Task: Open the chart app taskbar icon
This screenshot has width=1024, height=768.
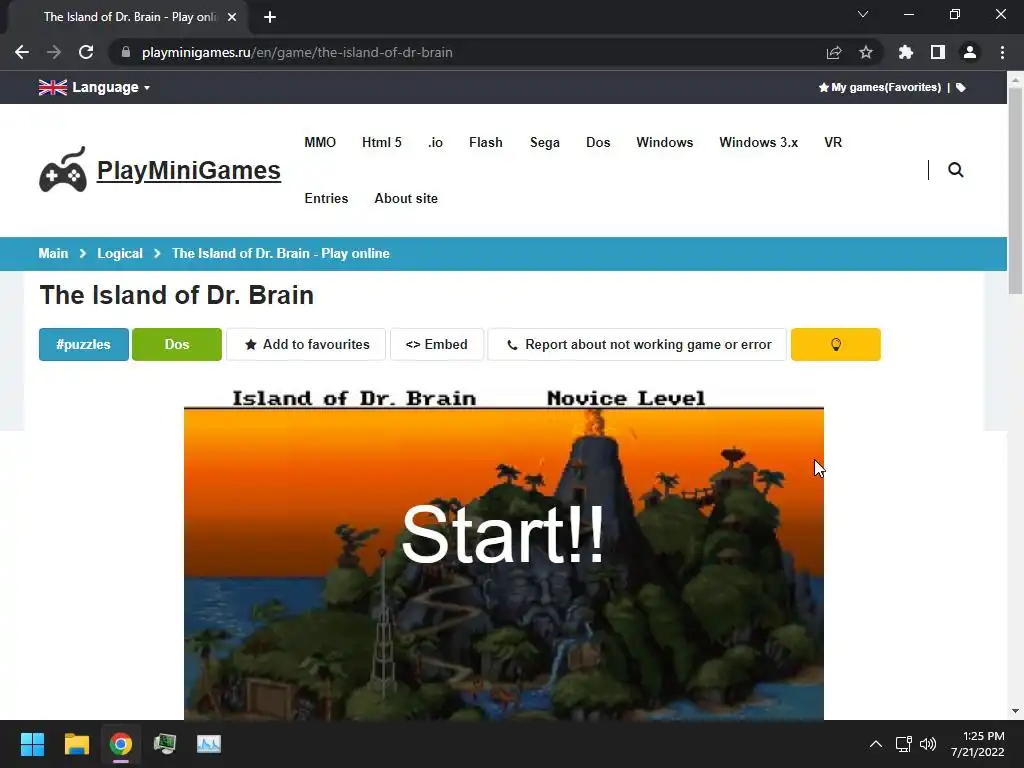Action: pos(209,744)
